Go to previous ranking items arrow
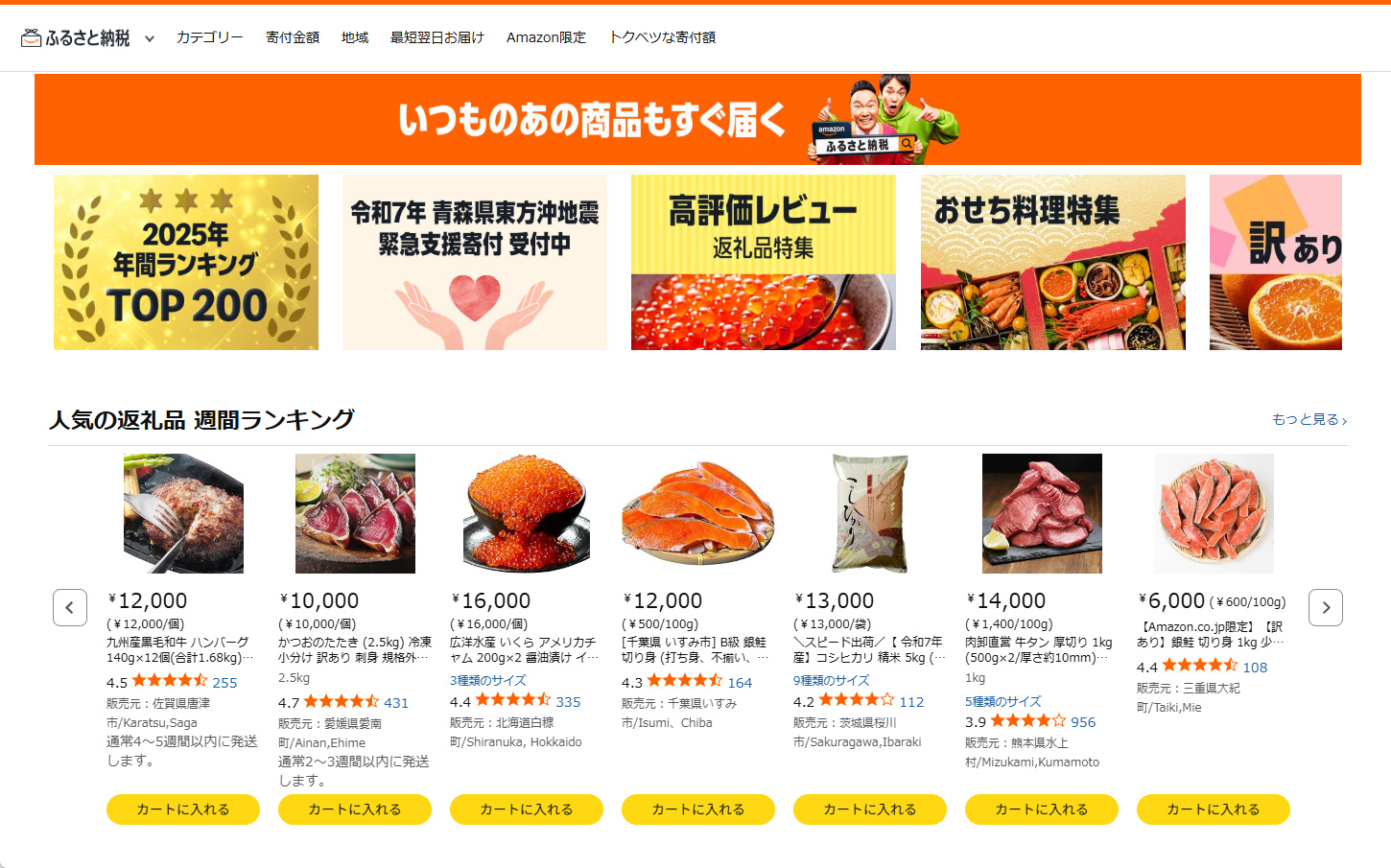 [x=70, y=607]
